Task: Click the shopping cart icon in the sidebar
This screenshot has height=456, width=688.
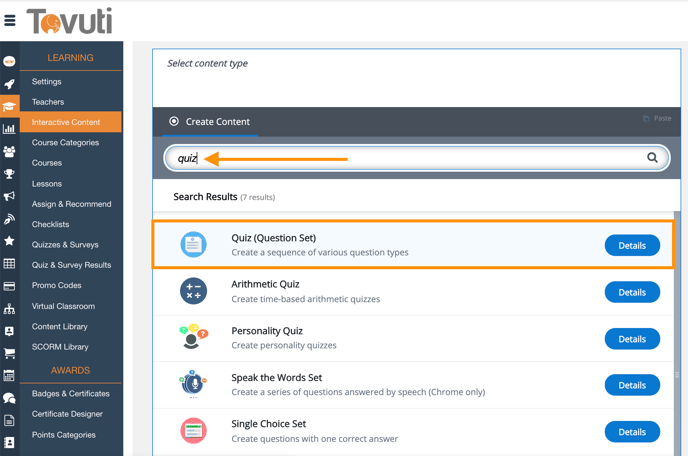Action: tap(9, 353)
